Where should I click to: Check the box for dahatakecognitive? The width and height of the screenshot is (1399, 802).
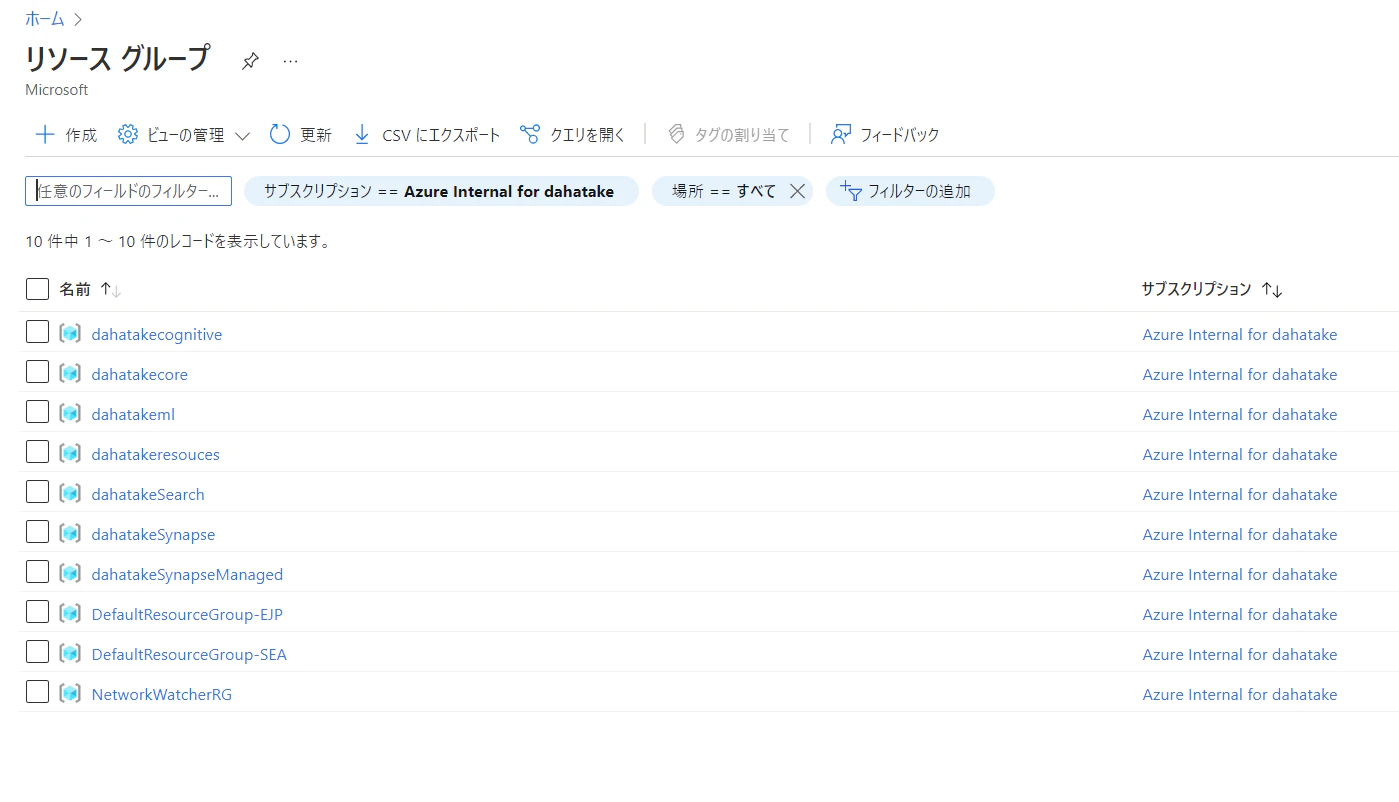pos(37,331)
